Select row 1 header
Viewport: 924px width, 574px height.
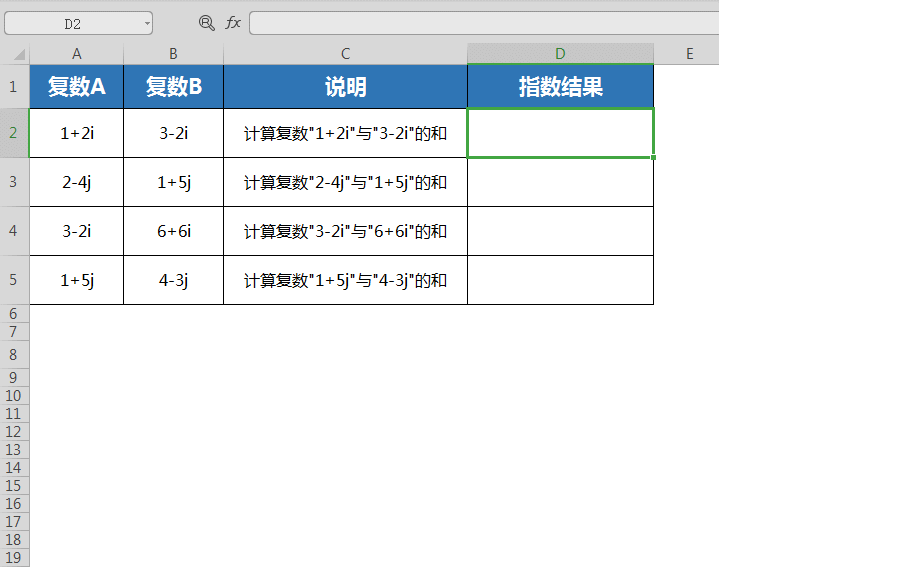14,87
